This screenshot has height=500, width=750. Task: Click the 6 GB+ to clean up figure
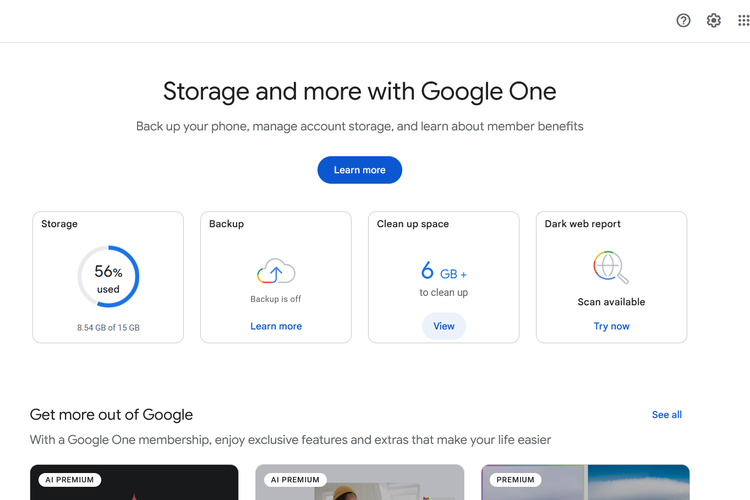(x=443, y=272)
